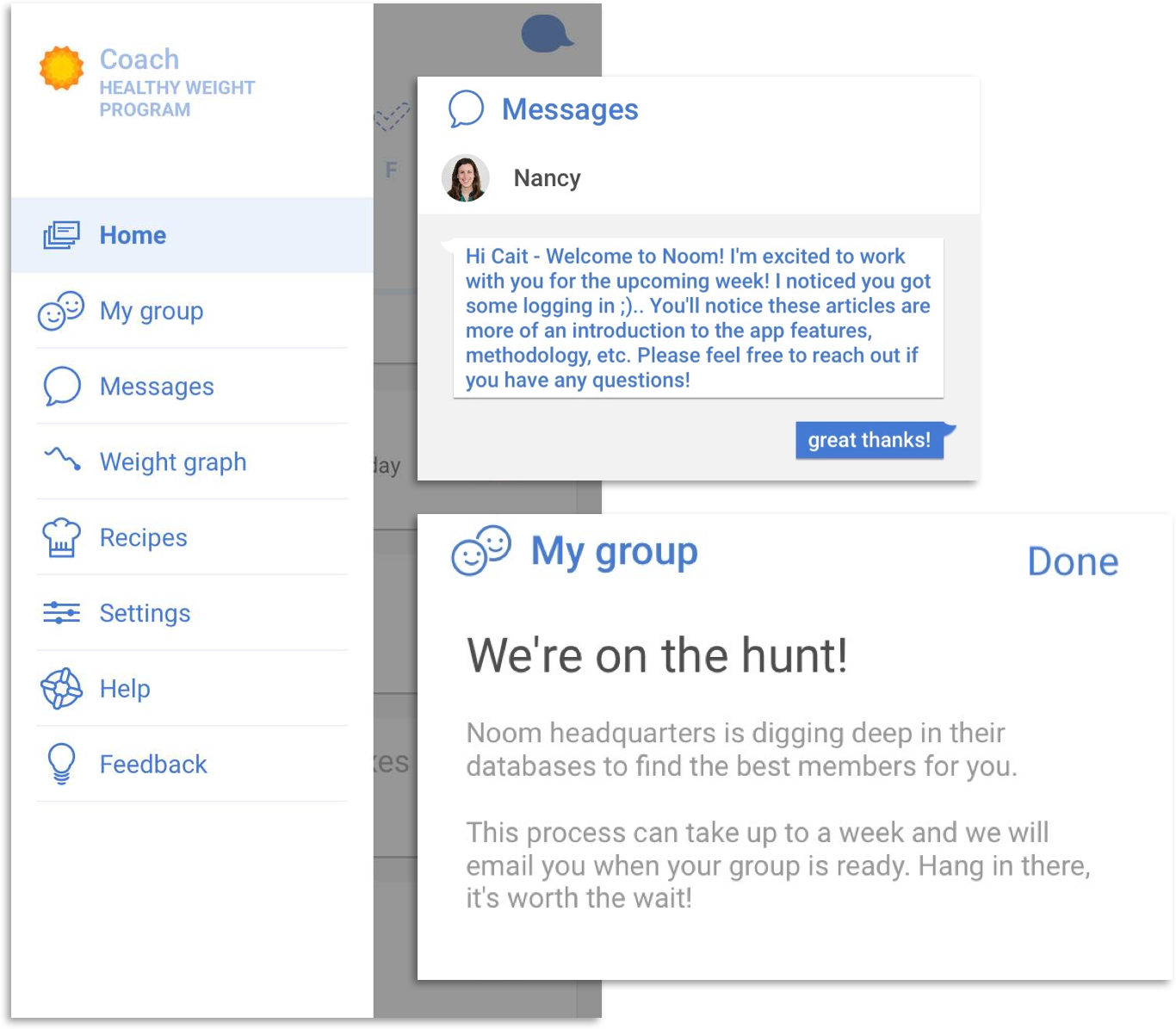The height and width of the screenshot is (1029, 1176).
Task: Open My group from the sidebar
Action: click(x=192, y=311)
